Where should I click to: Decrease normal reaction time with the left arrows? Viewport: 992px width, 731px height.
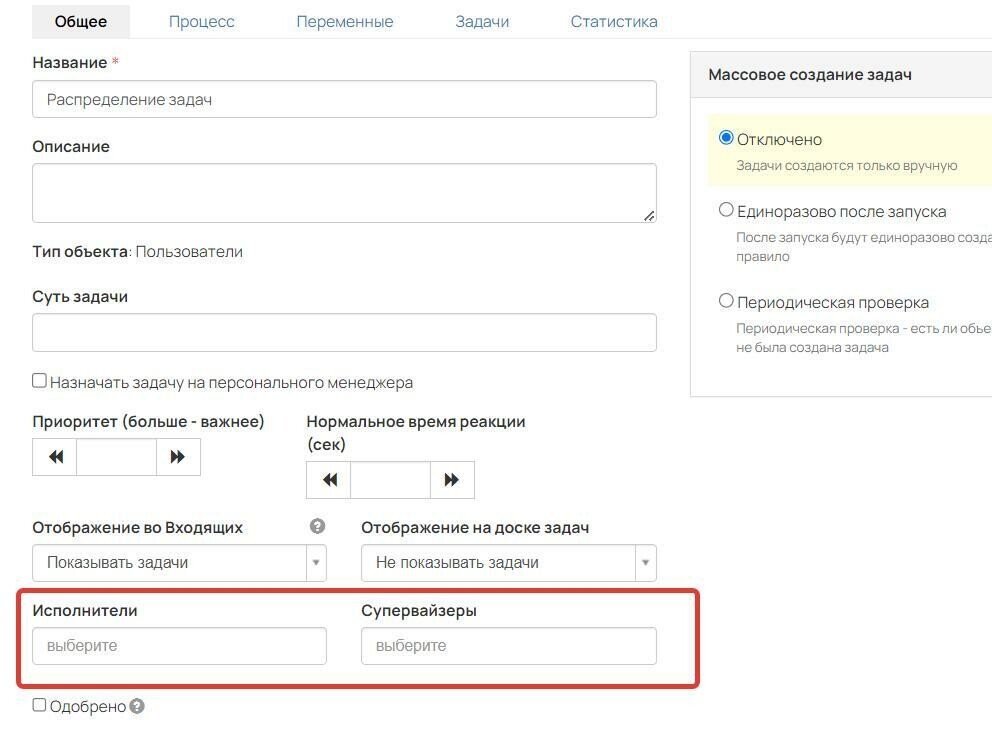[x=329, y=480]
